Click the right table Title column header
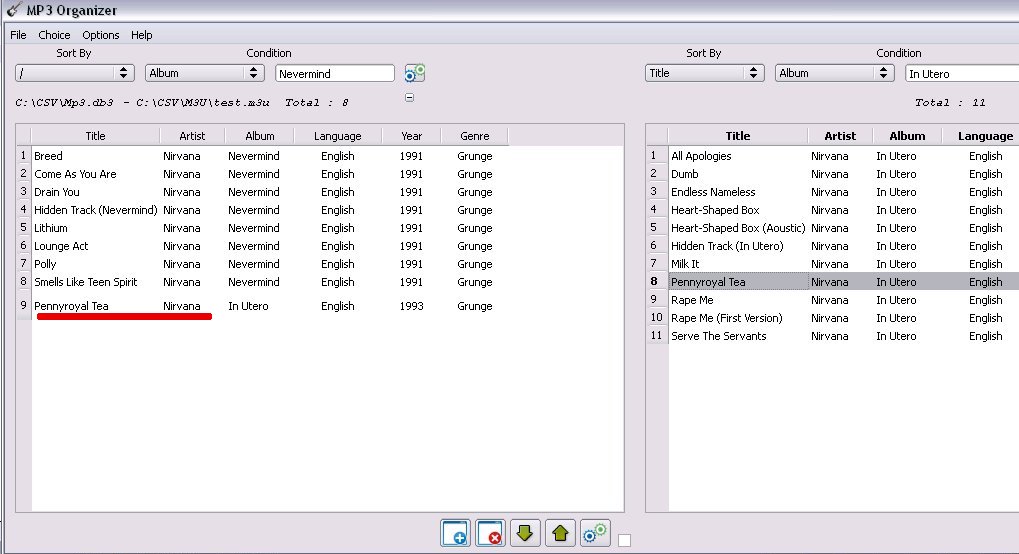Image resolution: width=1019 pixels, height=554 pixels. (x=738, y=136)
